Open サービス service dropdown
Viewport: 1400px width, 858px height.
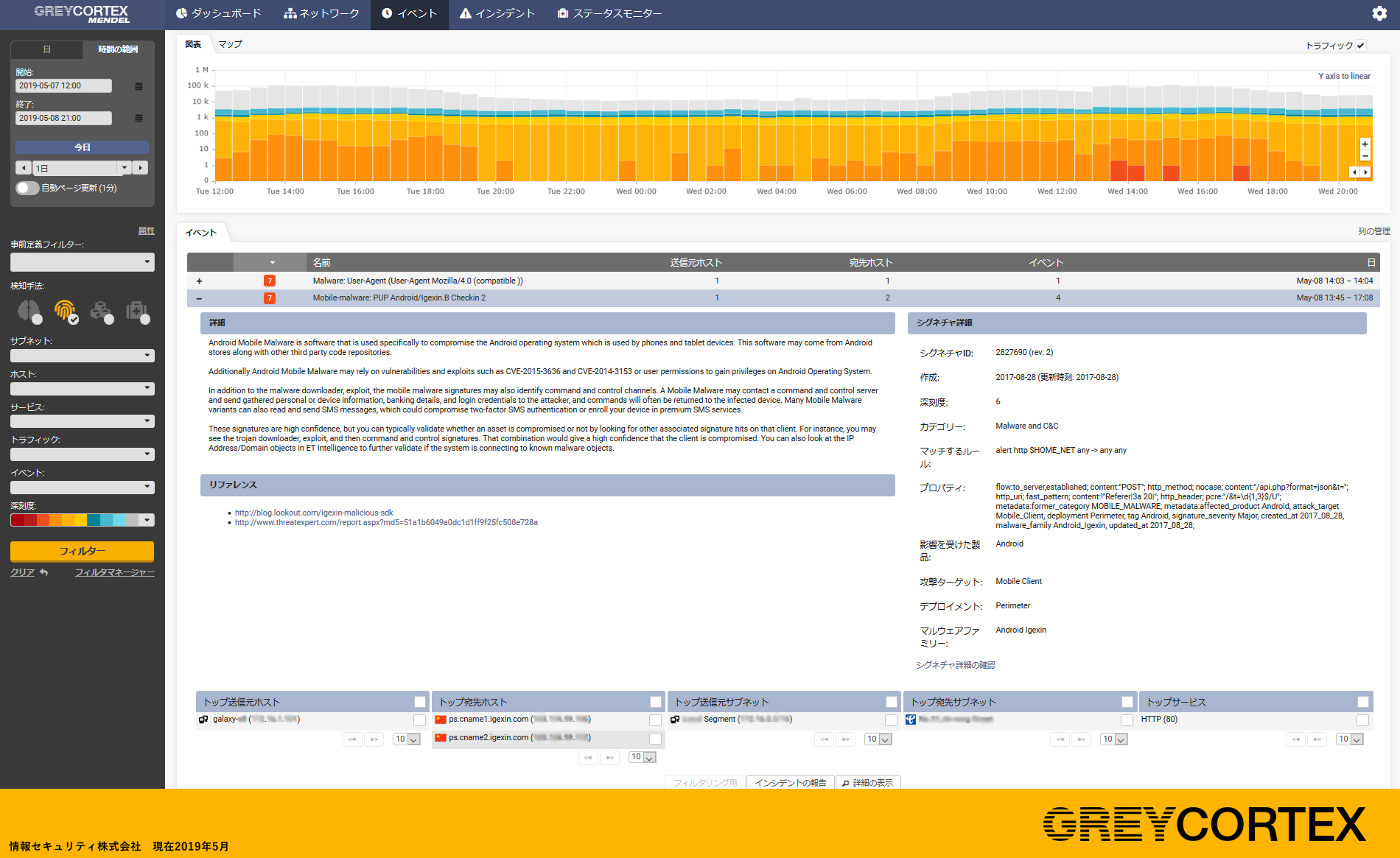pyautogui.click(x=83, y=421)
